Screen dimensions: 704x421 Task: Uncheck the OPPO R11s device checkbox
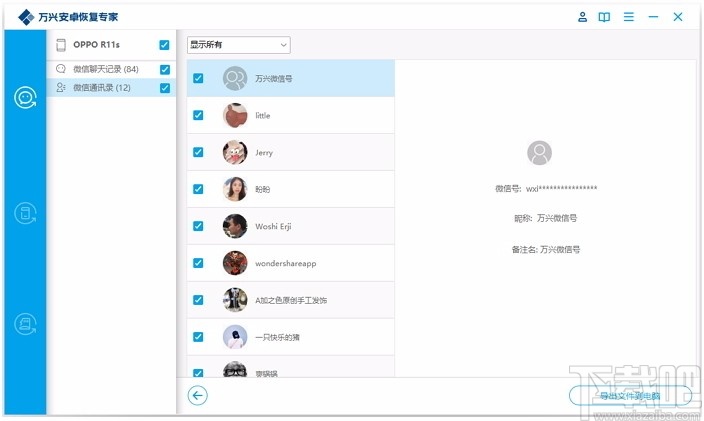pyautogui.click(x=164, y=45)
